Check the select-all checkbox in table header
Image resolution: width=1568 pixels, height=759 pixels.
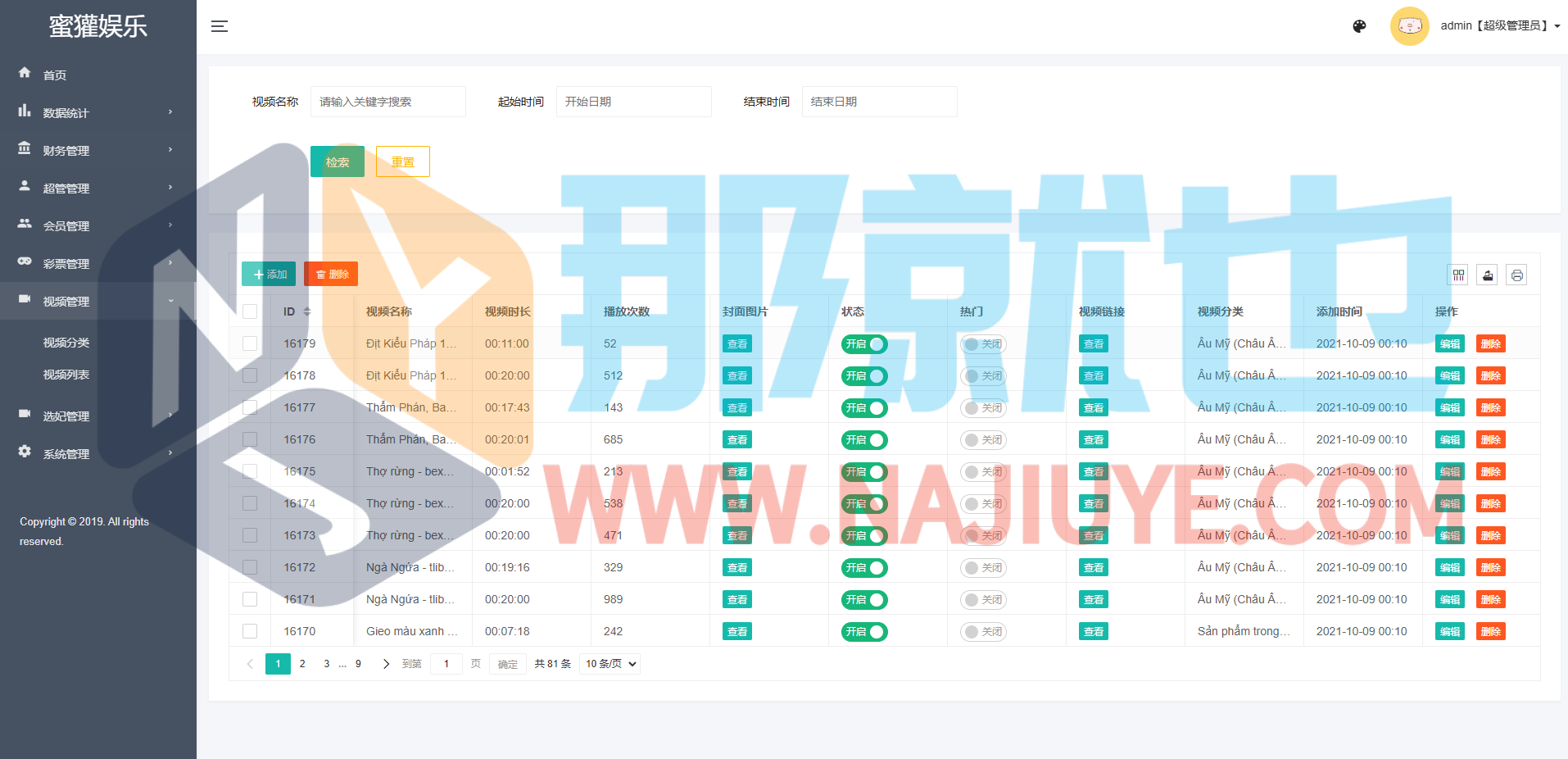coord(250,311)
